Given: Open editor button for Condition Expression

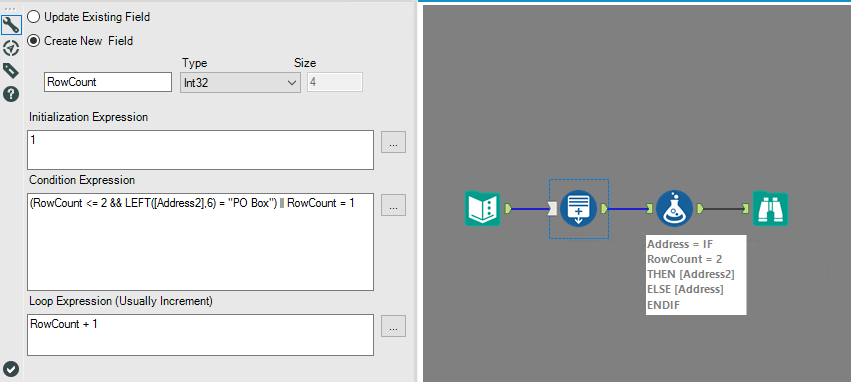Looking at the screenshot, I should pos(393,206).
